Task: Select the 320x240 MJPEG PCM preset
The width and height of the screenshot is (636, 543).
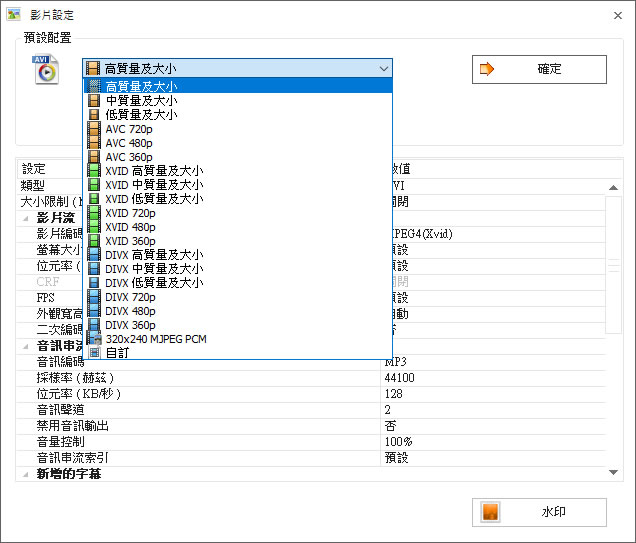Action: 238,339
